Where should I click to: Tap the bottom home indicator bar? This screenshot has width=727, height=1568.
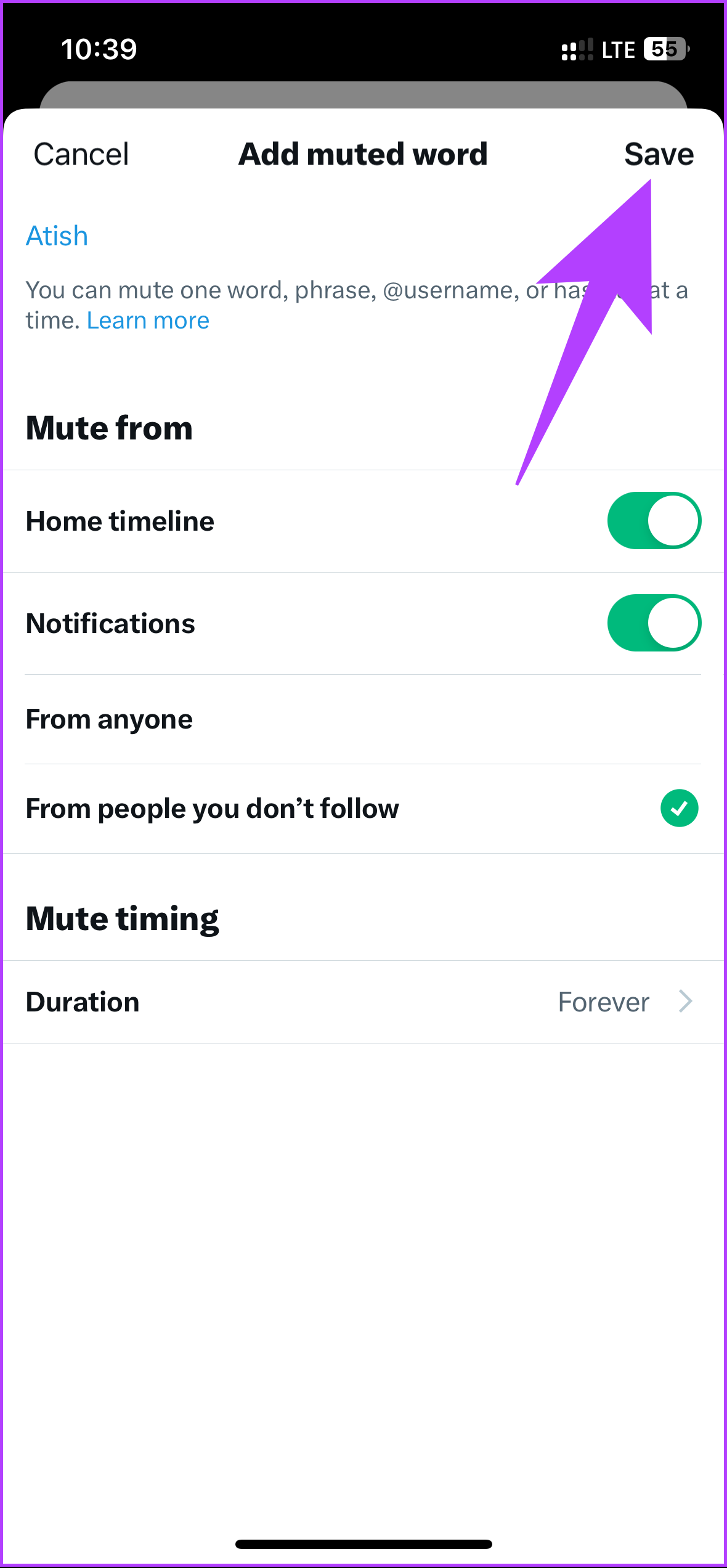(363, 1544)
